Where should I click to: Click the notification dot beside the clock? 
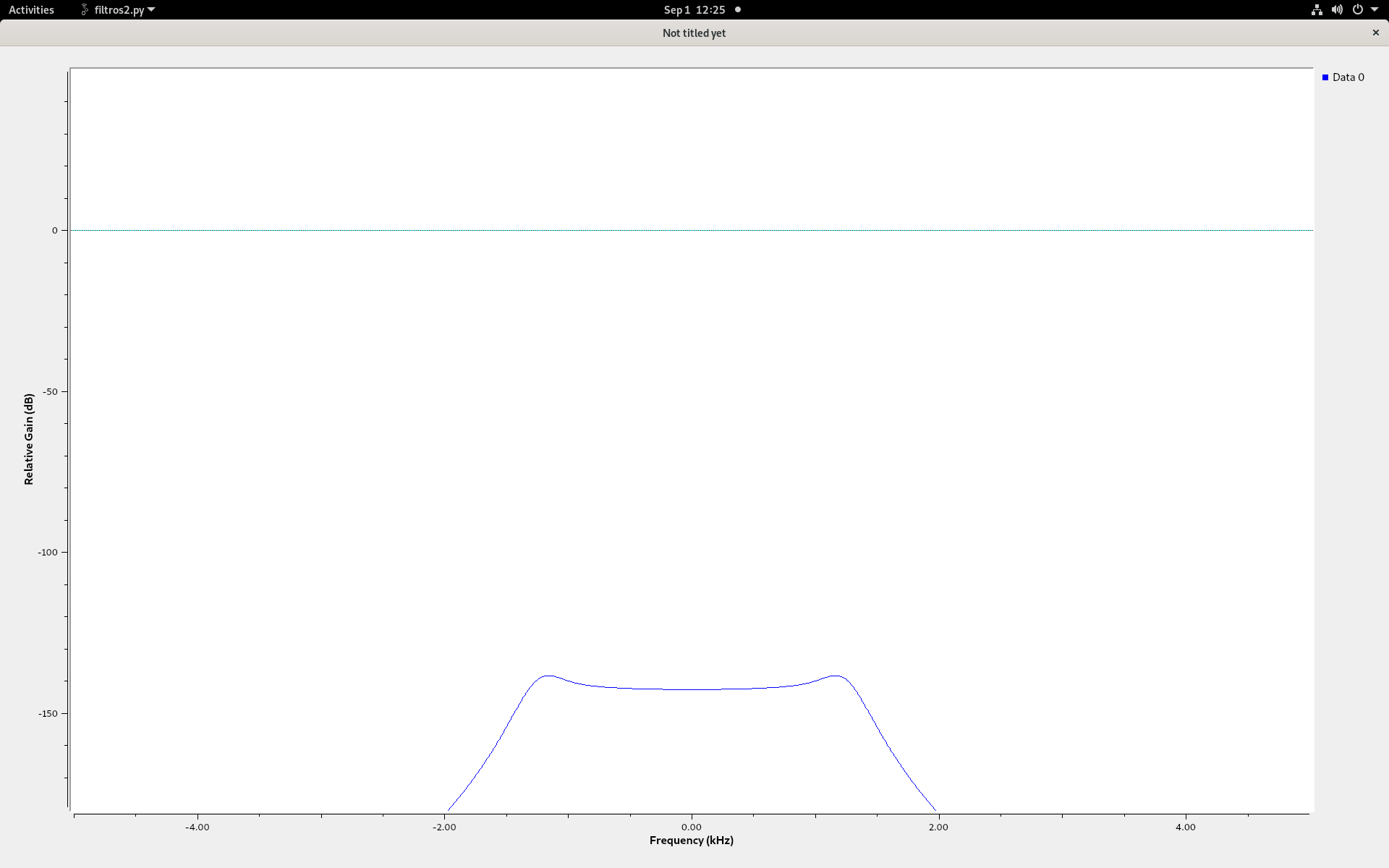738,9
